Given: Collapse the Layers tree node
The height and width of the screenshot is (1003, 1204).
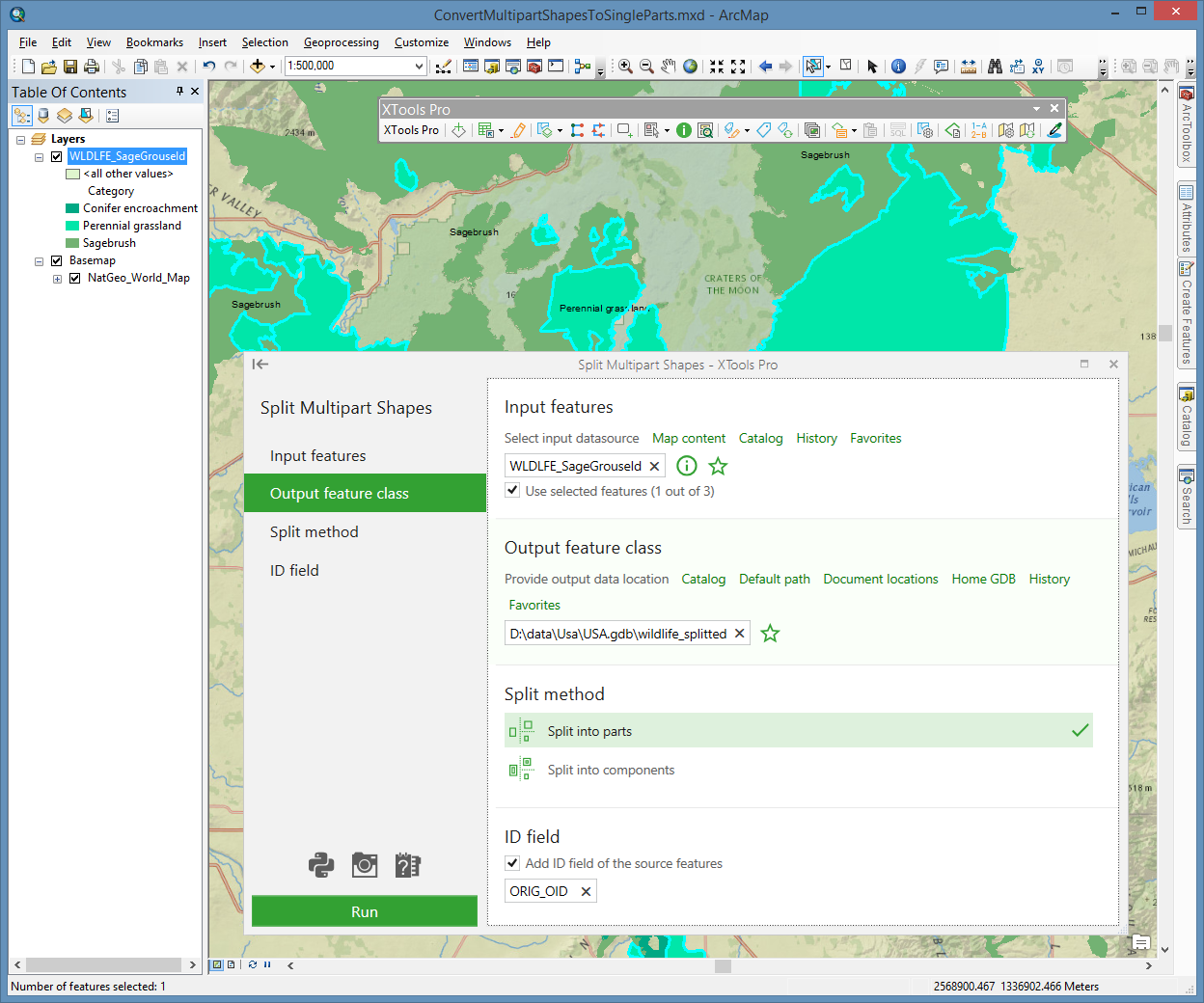Looking at the screenshot, I should (x=21, y=140).
